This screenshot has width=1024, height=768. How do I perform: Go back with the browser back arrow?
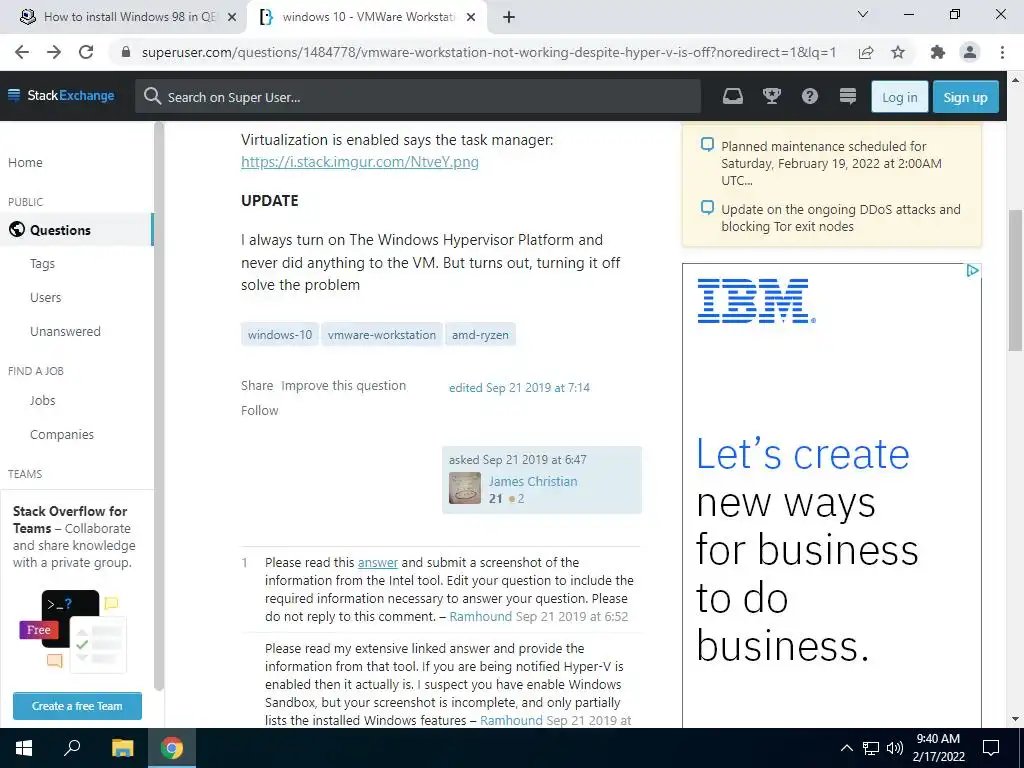(x=22, y=52)
